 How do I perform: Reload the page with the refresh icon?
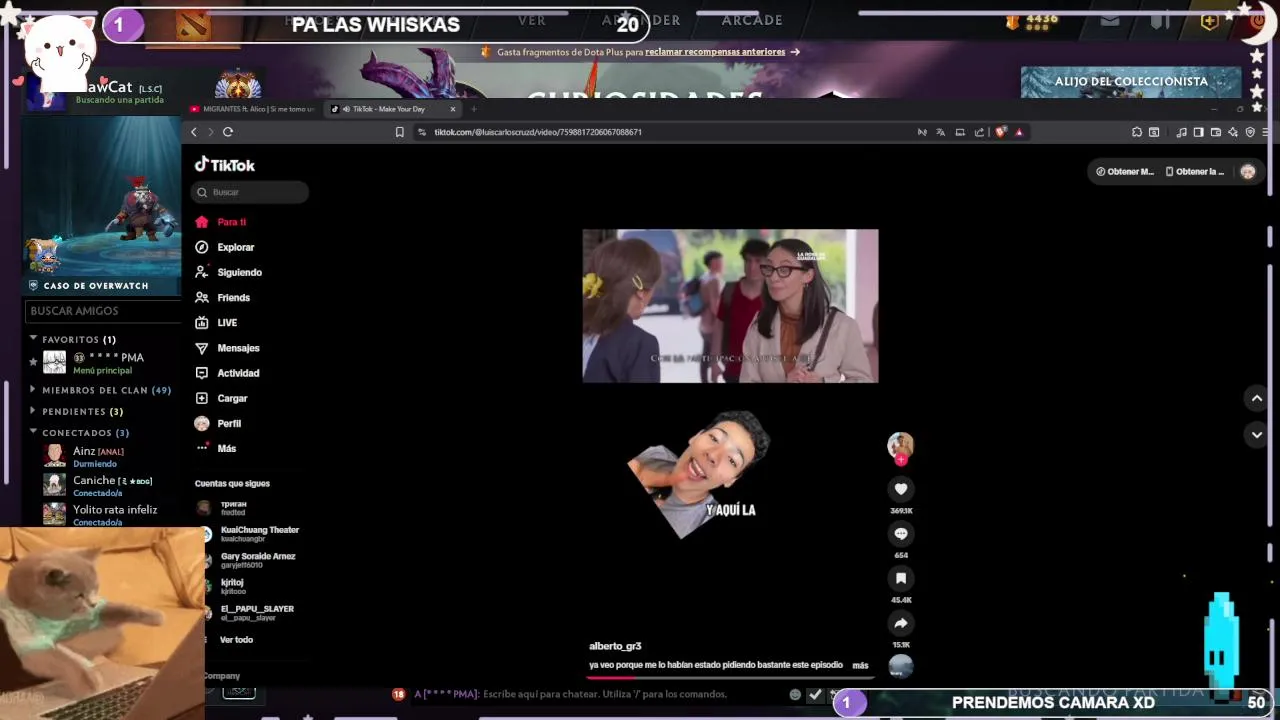coord(228,132)
